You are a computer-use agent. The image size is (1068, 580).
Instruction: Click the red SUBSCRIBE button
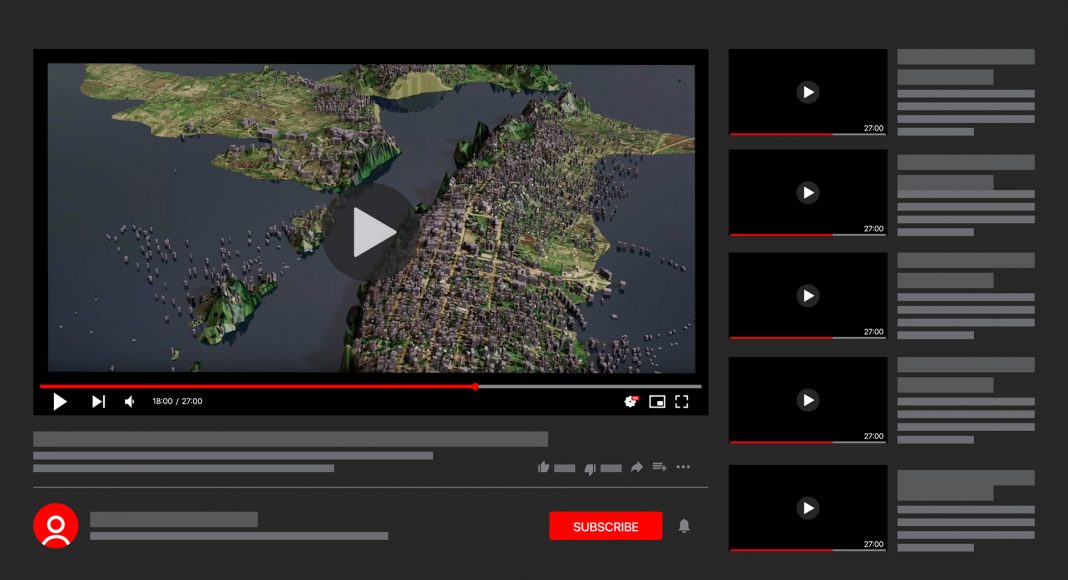[x=606, y=526]
